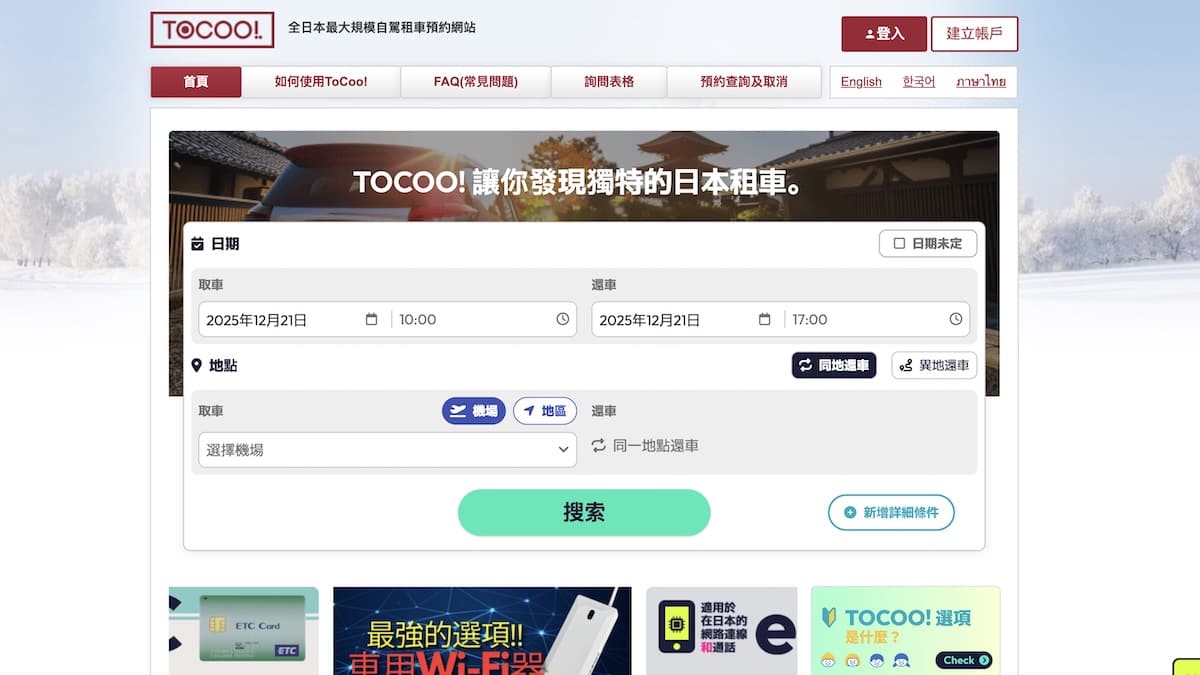Click the TOCOO! logo
The image size is (1200, 675).
tap(212, 30)
